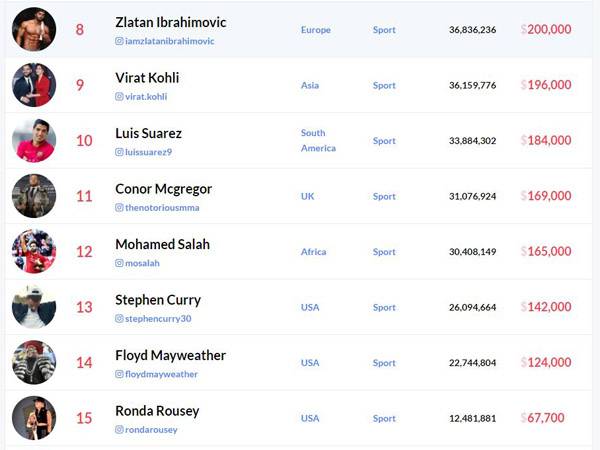Select Mohamed Salah's avatar image
Image resolution: width=600 pixels, height=450 pixels.
[34, 252]
